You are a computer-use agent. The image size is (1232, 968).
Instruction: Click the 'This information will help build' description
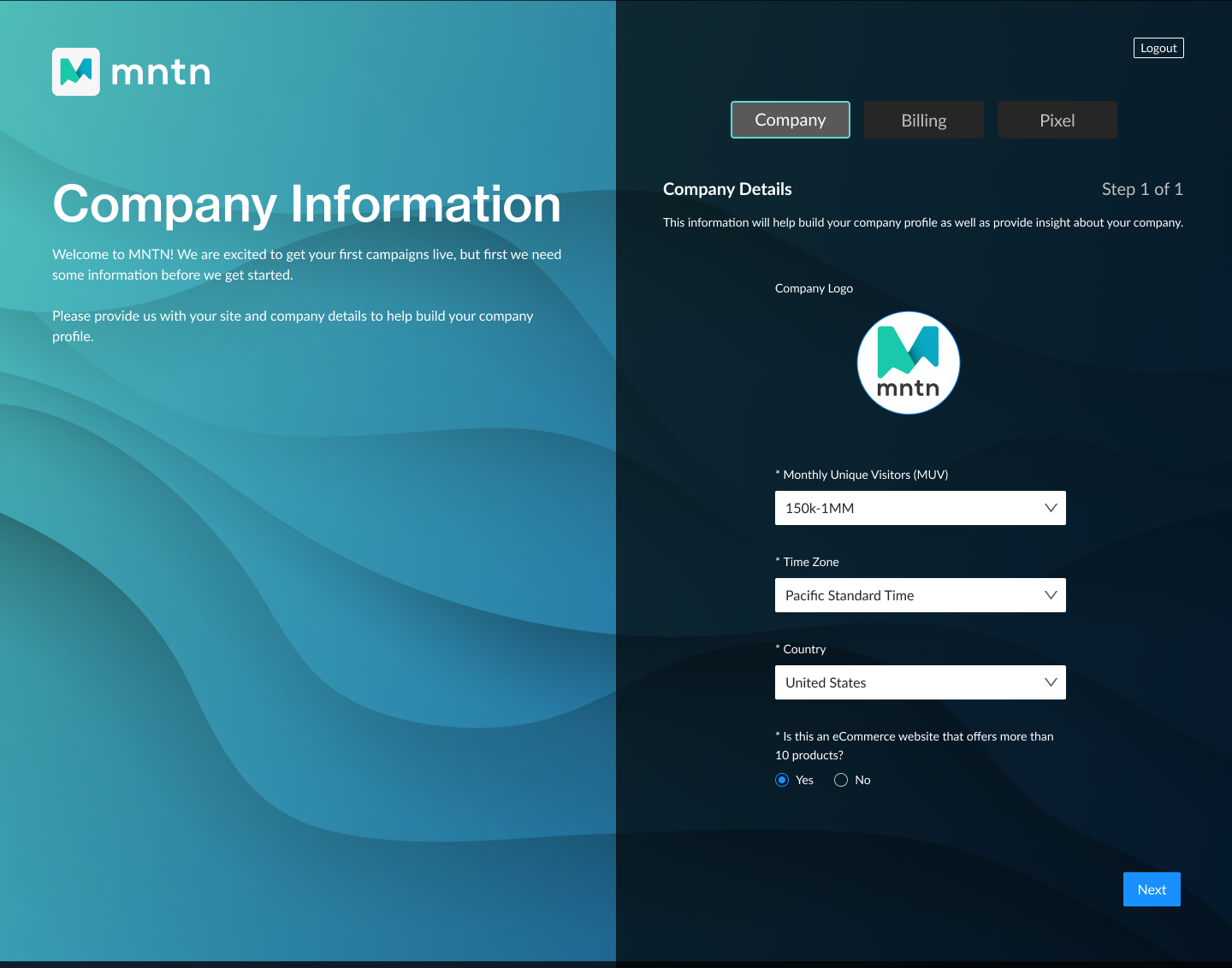click(923, 222)
